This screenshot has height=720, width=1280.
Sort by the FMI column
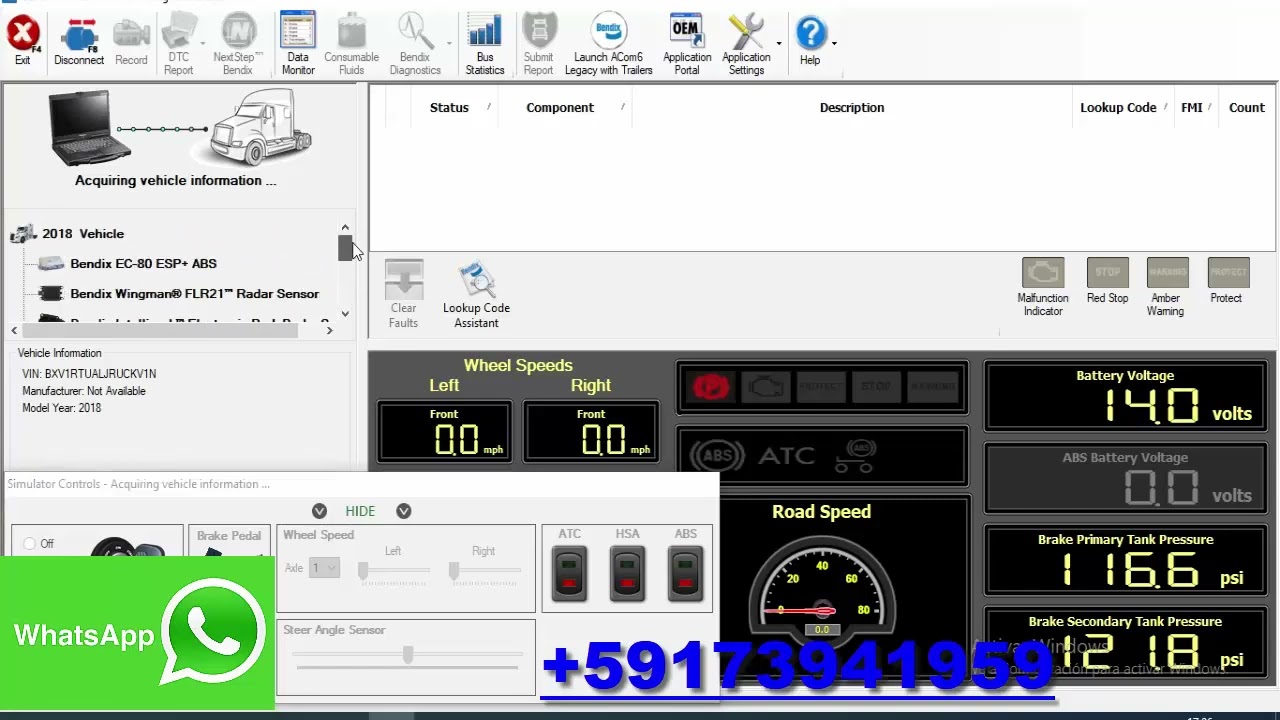coord(1192,107)
